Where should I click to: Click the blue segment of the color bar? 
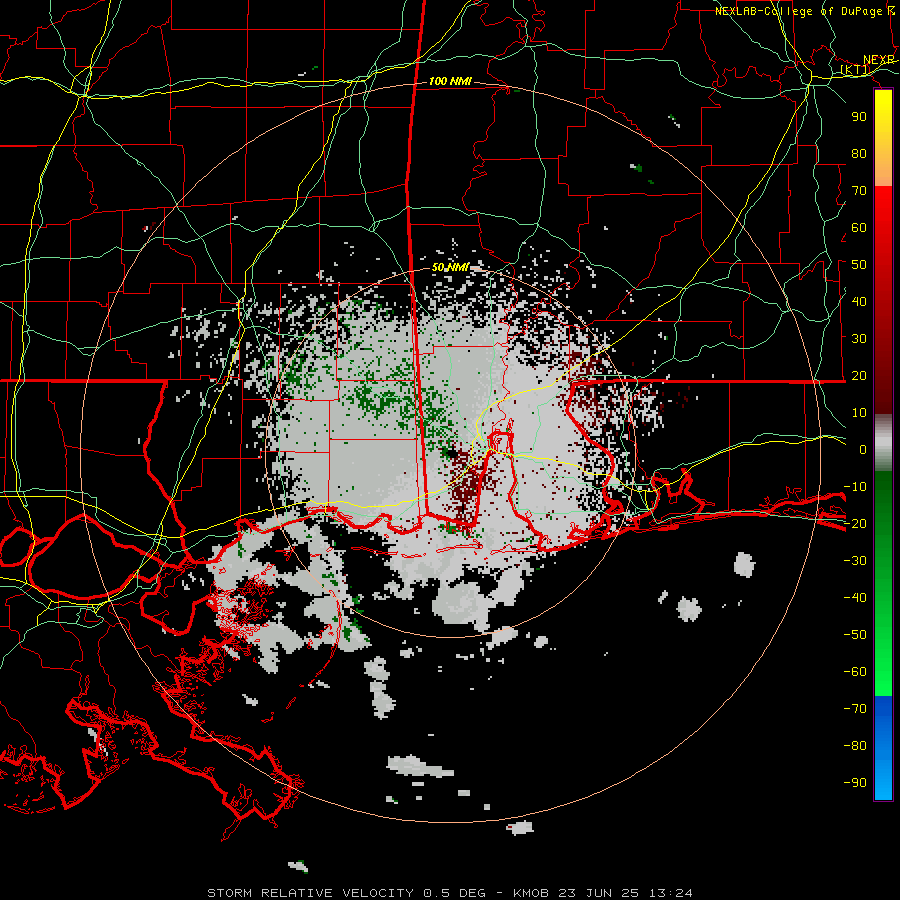(x=883, y=748)
